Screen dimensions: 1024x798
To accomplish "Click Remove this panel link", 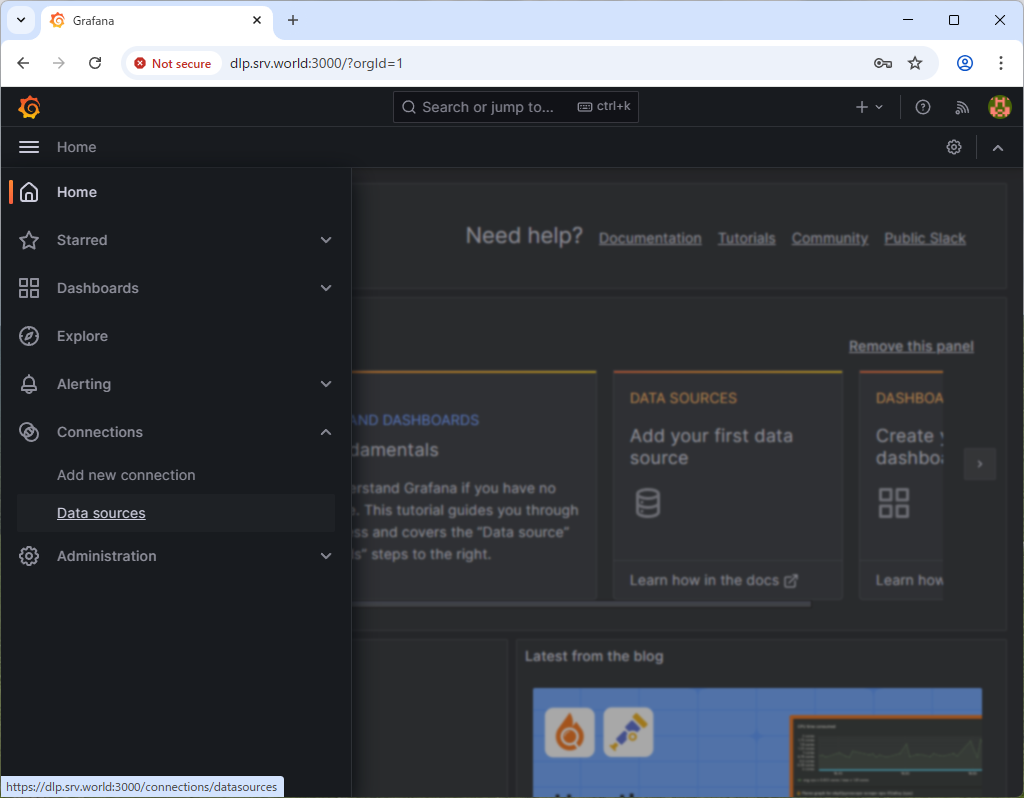I will pos(911,347).
